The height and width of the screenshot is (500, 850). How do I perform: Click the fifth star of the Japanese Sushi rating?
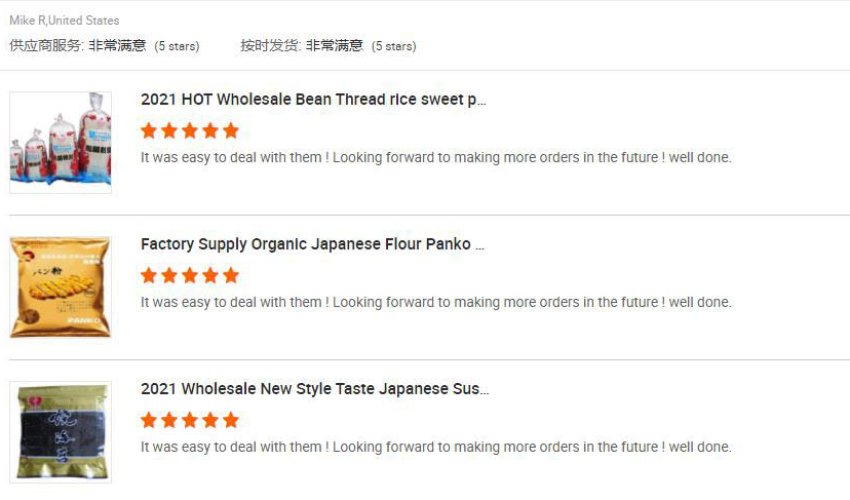231,420
